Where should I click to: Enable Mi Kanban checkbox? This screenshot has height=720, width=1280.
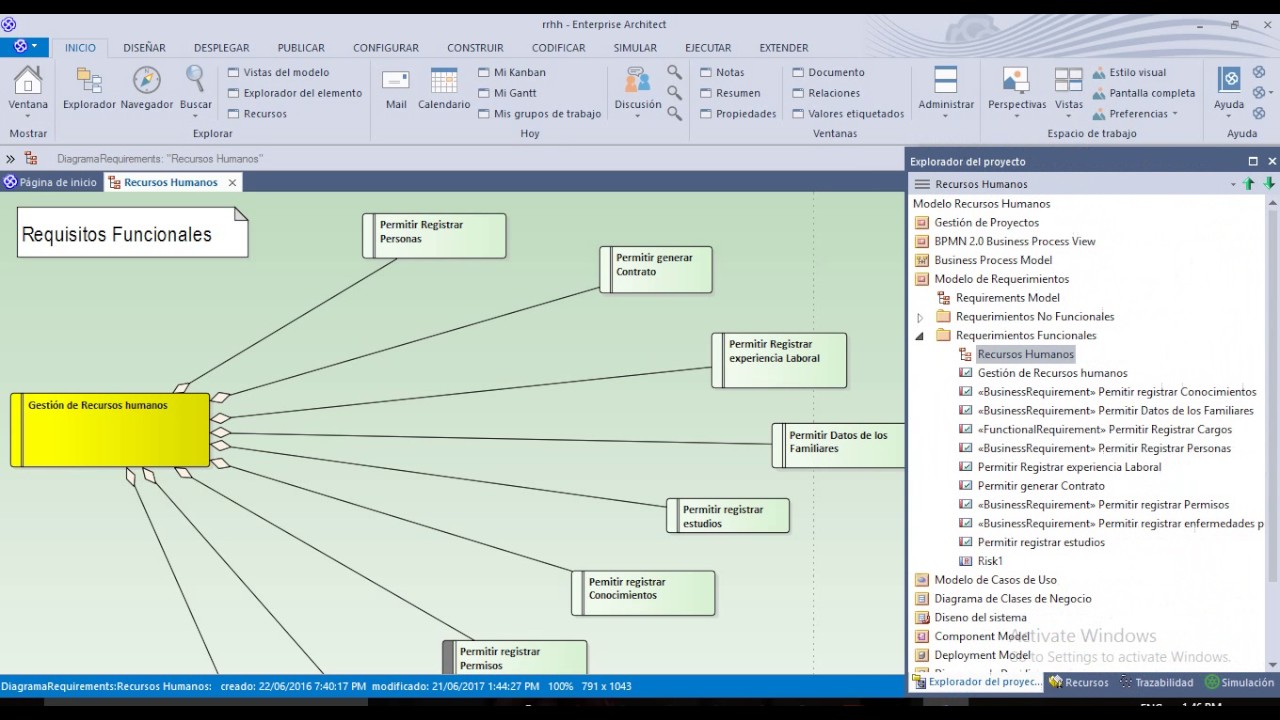(483, 72)
